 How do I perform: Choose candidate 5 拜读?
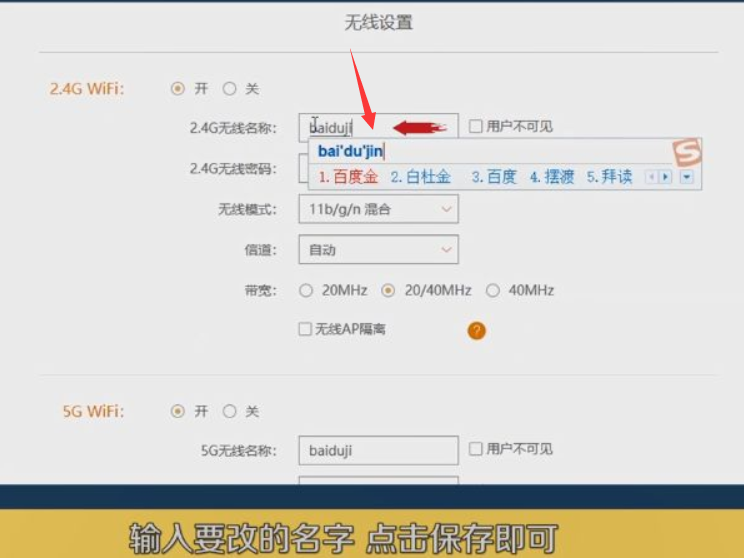[609, 177]
